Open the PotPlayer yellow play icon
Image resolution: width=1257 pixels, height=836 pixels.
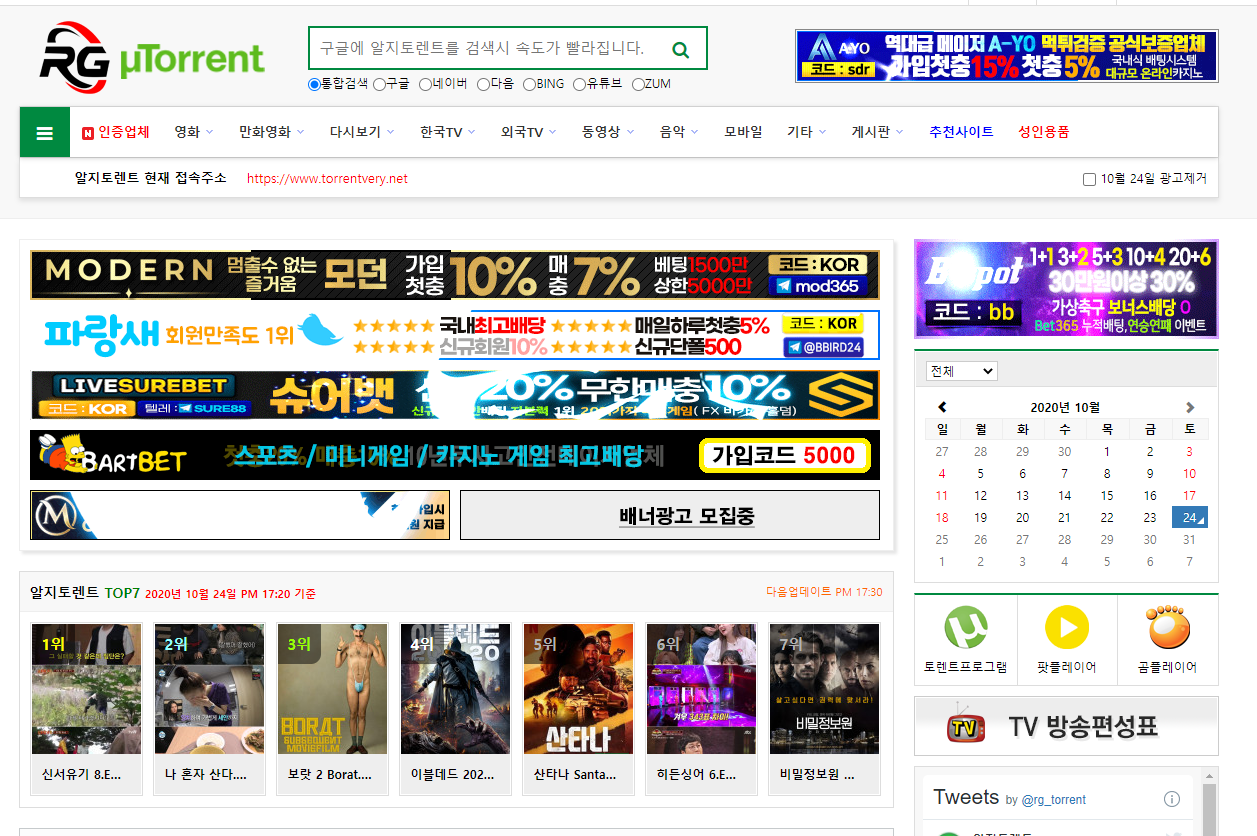point(1066,628)
